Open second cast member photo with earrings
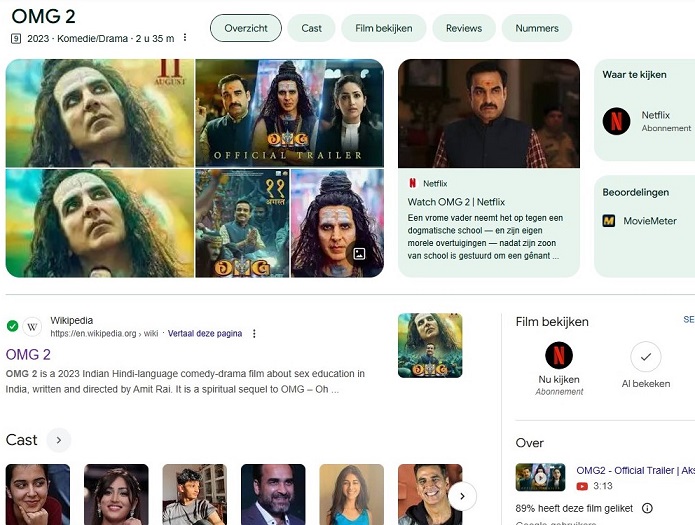695x525 pixels. coord(116,494)
